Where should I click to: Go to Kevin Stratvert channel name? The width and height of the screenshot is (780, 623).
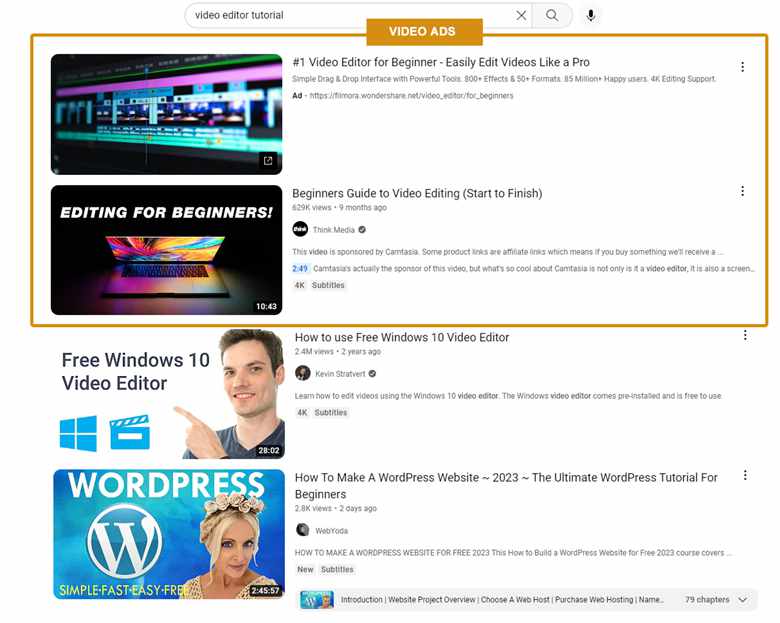pos(340,374)
